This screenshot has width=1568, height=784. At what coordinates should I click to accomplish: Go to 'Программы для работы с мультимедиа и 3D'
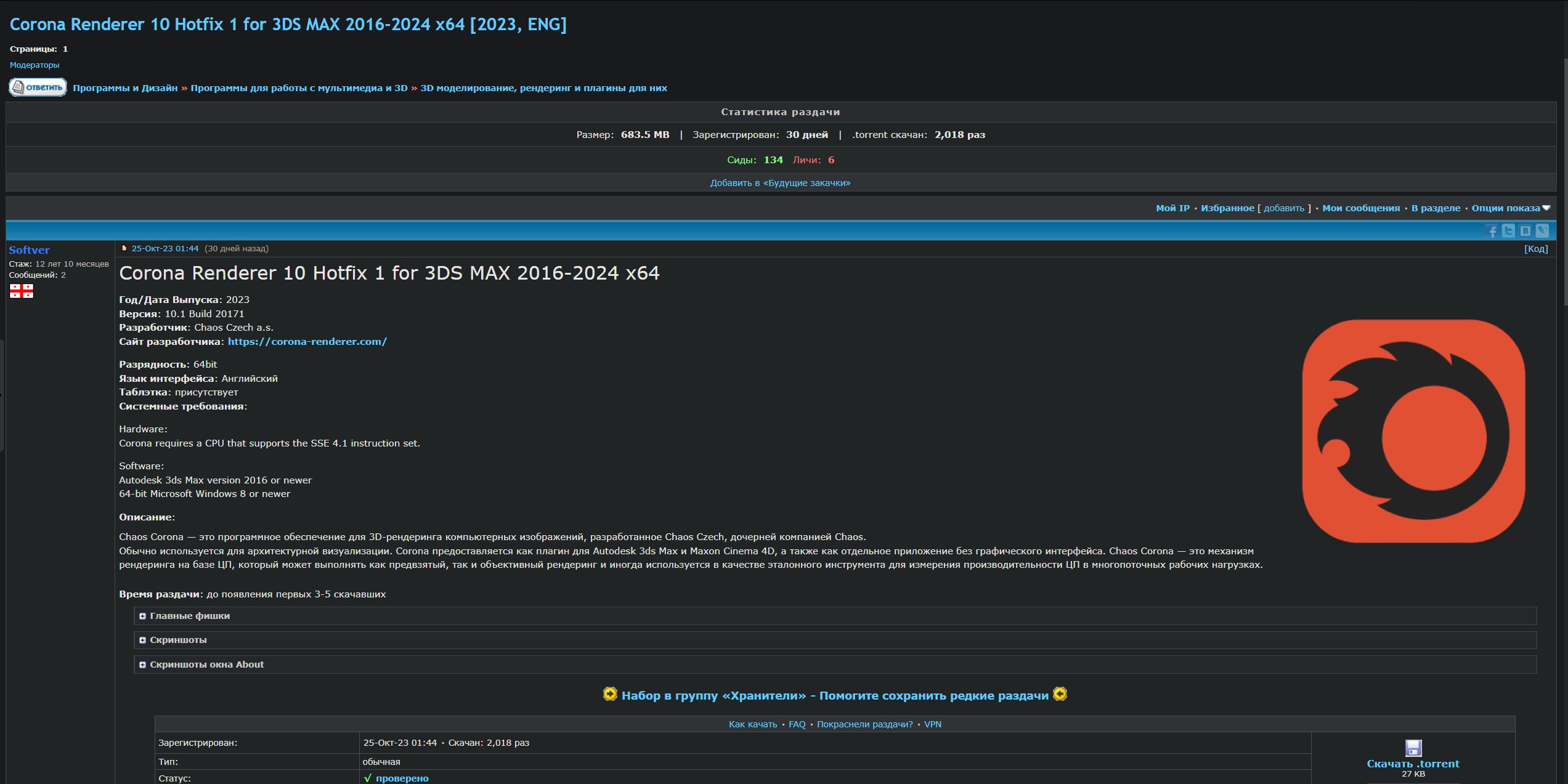pyautogui.click(x=299, y=88)
